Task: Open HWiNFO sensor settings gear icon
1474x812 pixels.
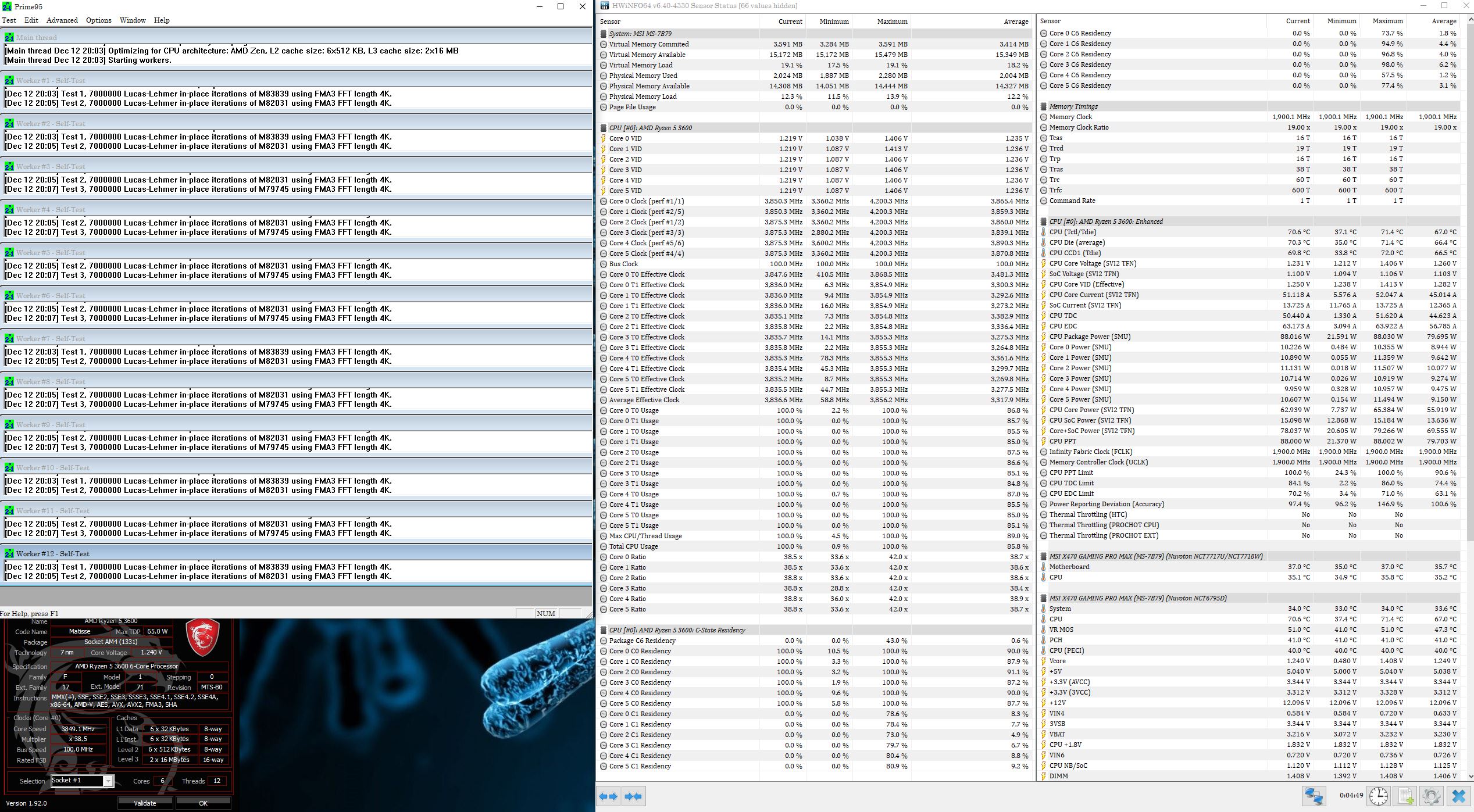Action: pos(1432,796)
